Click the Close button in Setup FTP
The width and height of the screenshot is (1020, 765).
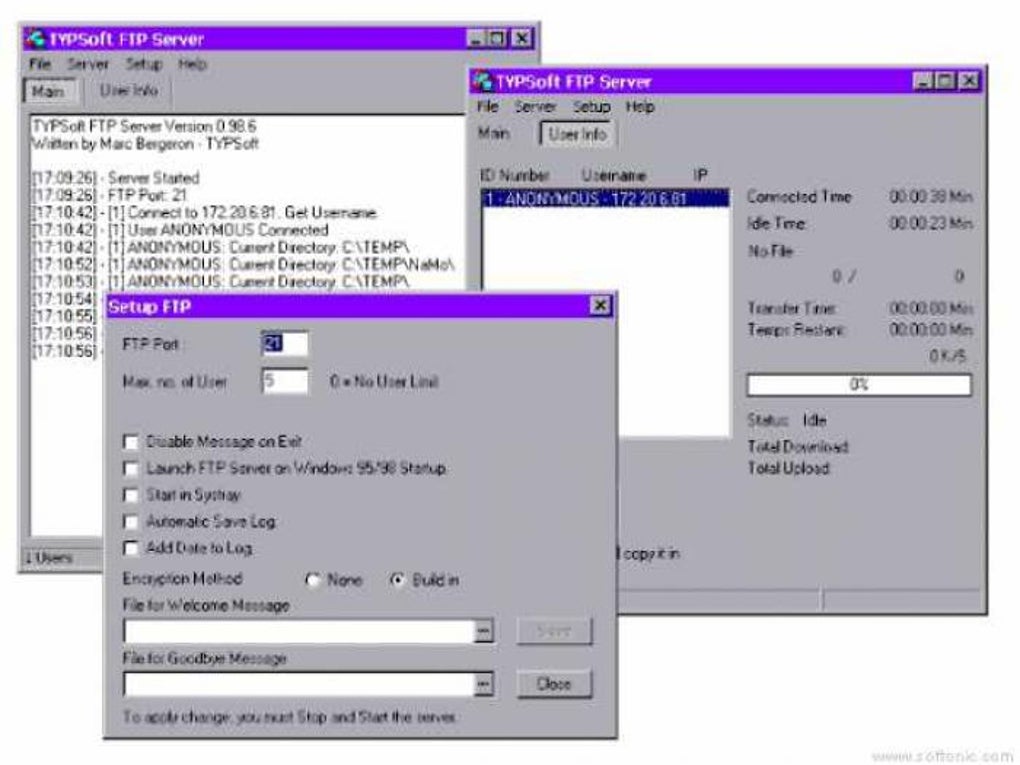[x=554, y=684]
